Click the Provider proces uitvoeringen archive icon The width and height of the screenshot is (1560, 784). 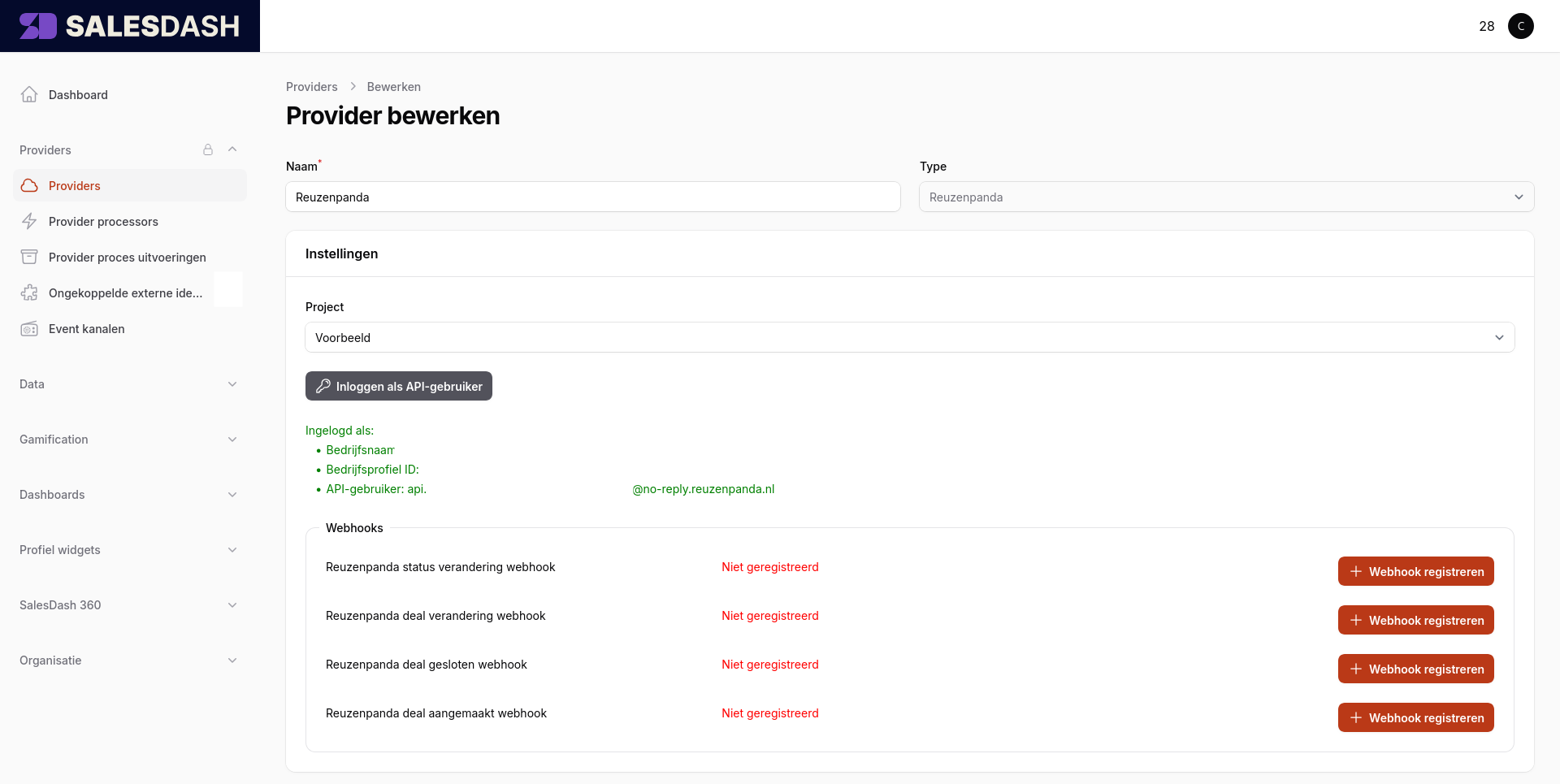coord(29,257)
